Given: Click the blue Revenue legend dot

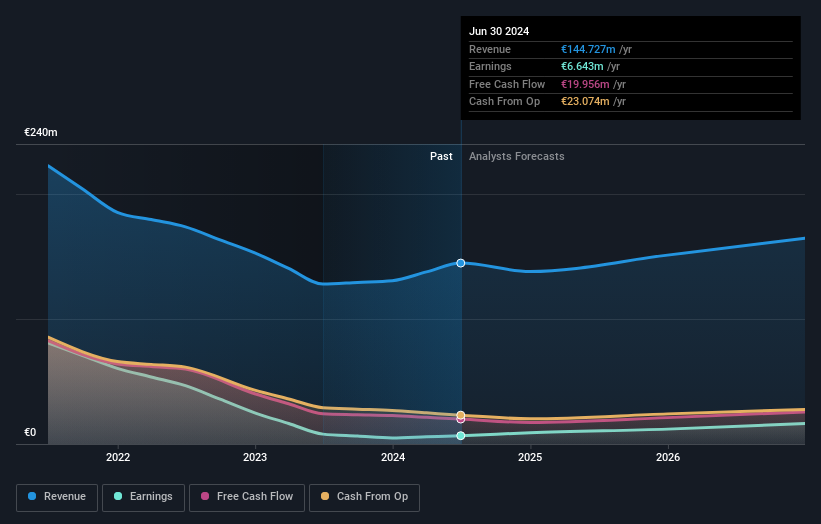Looking at the screenshot, I should pyautogui.click(x=32, y=497).
